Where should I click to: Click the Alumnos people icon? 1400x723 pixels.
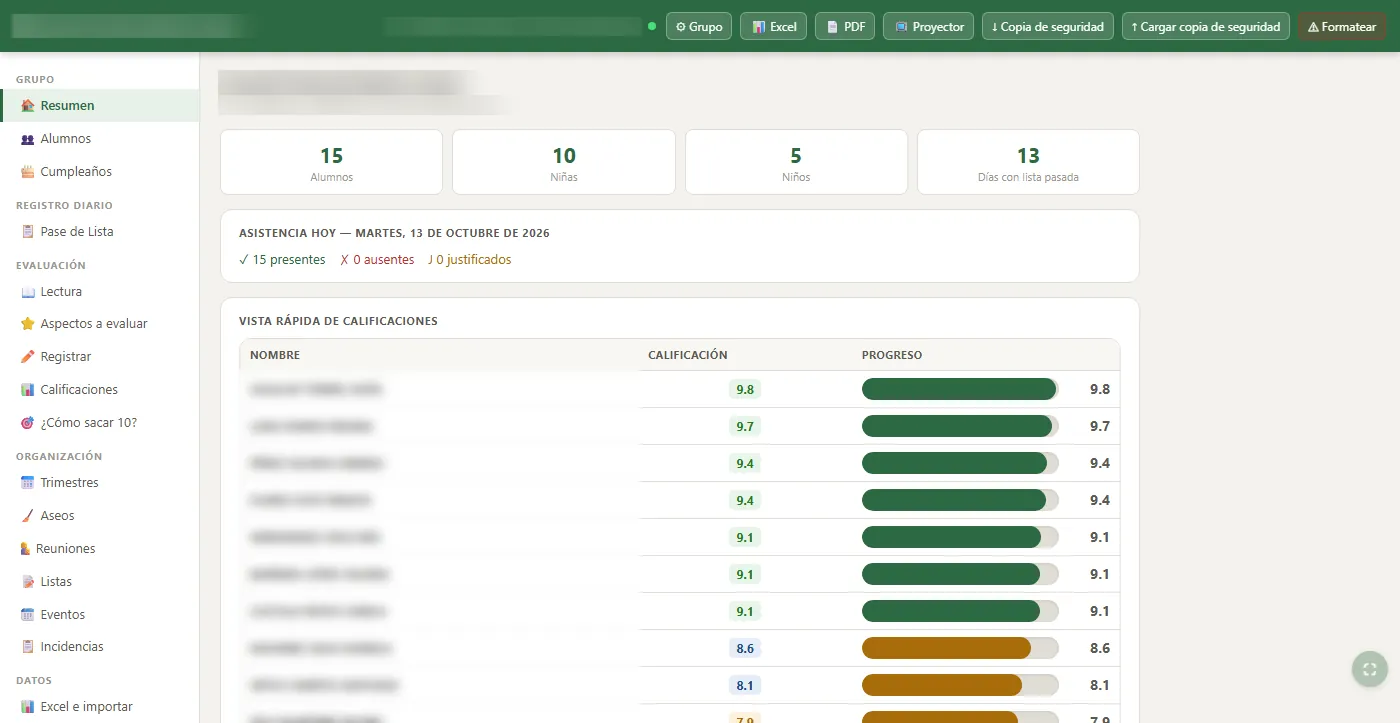coord(28,139)
